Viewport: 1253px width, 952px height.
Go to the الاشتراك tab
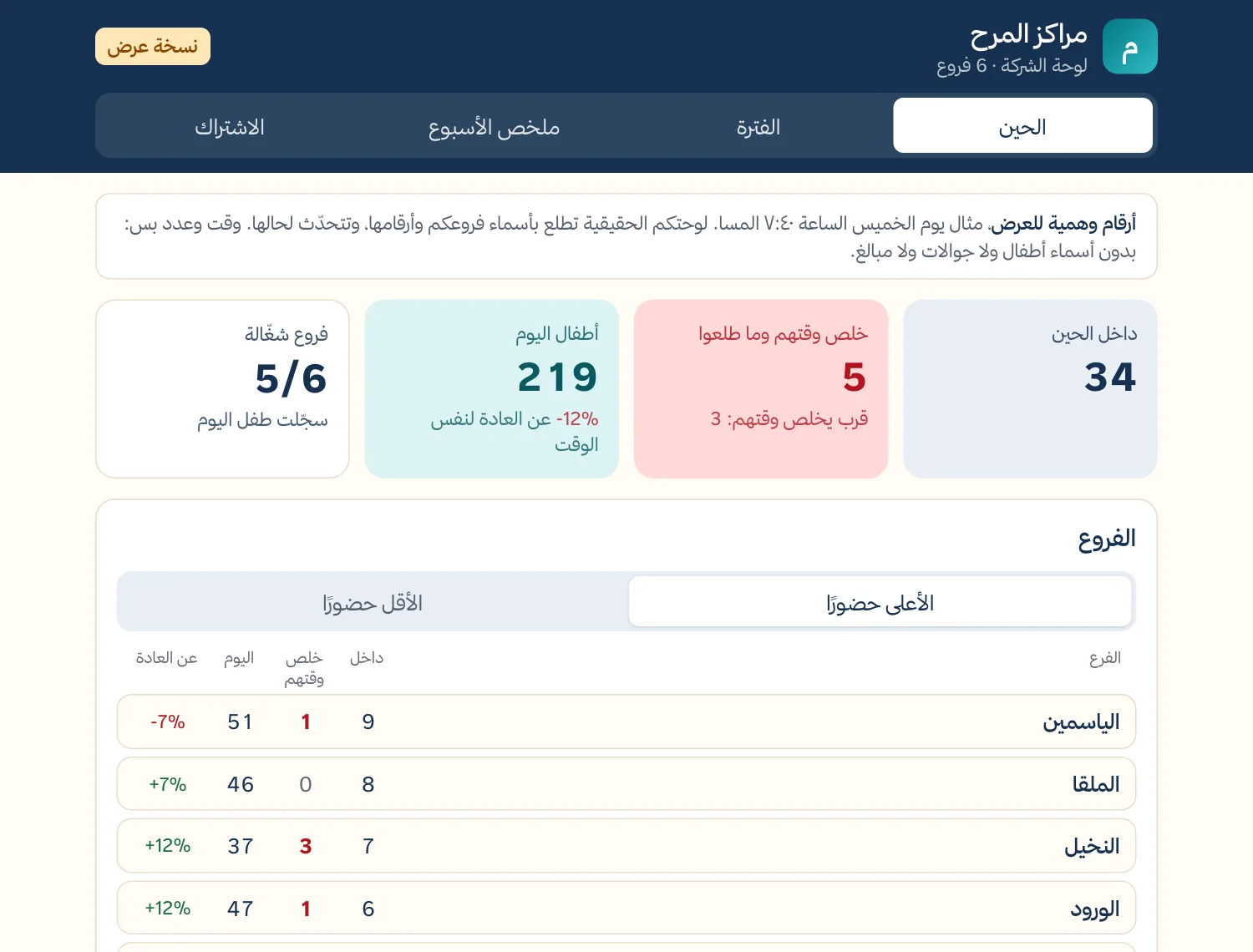coord(230,125)
